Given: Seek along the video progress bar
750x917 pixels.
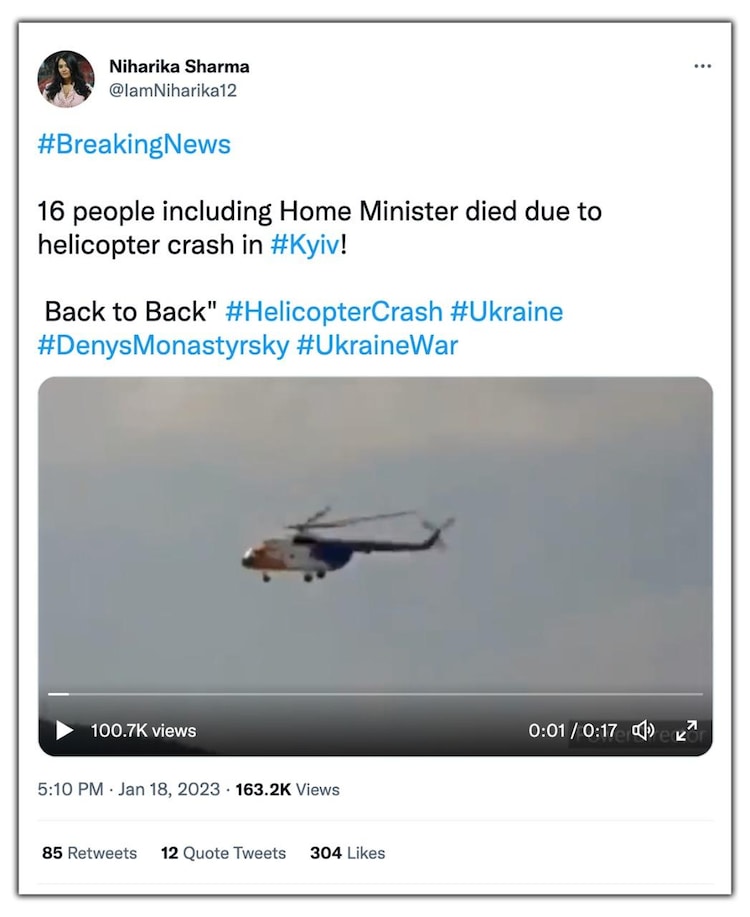Looking at the screenshot, I should click(x=375, y=694).
